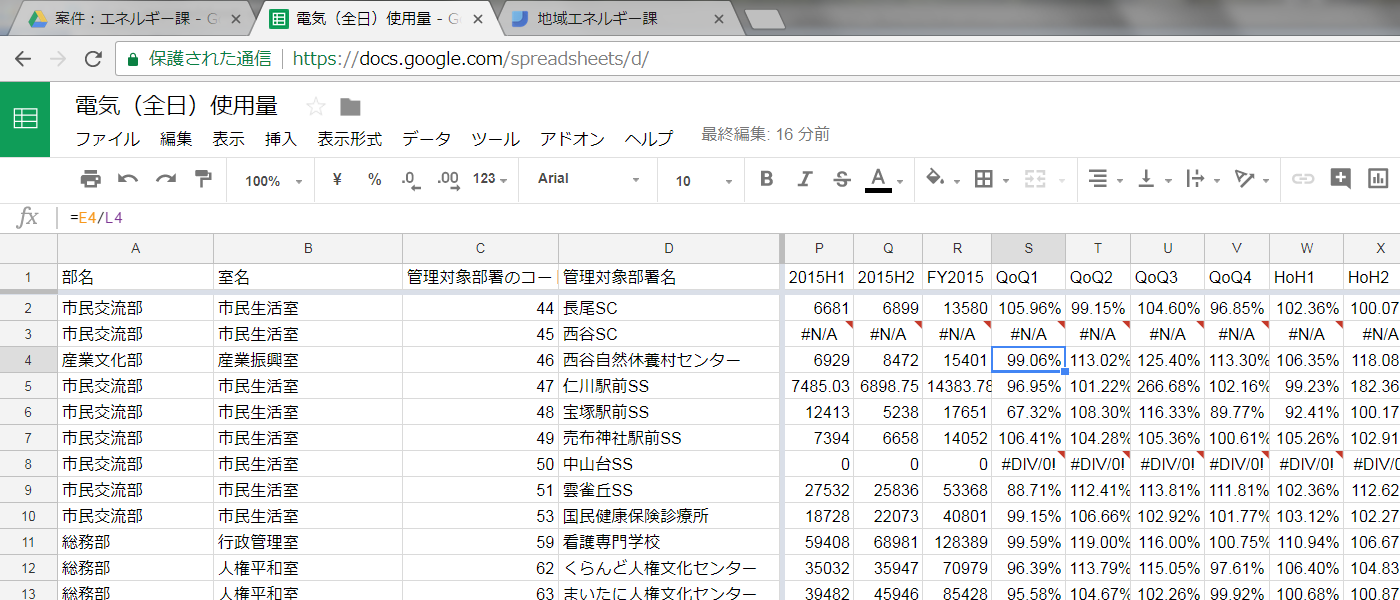
Task: Select column S header
Action: (1028, 249)
